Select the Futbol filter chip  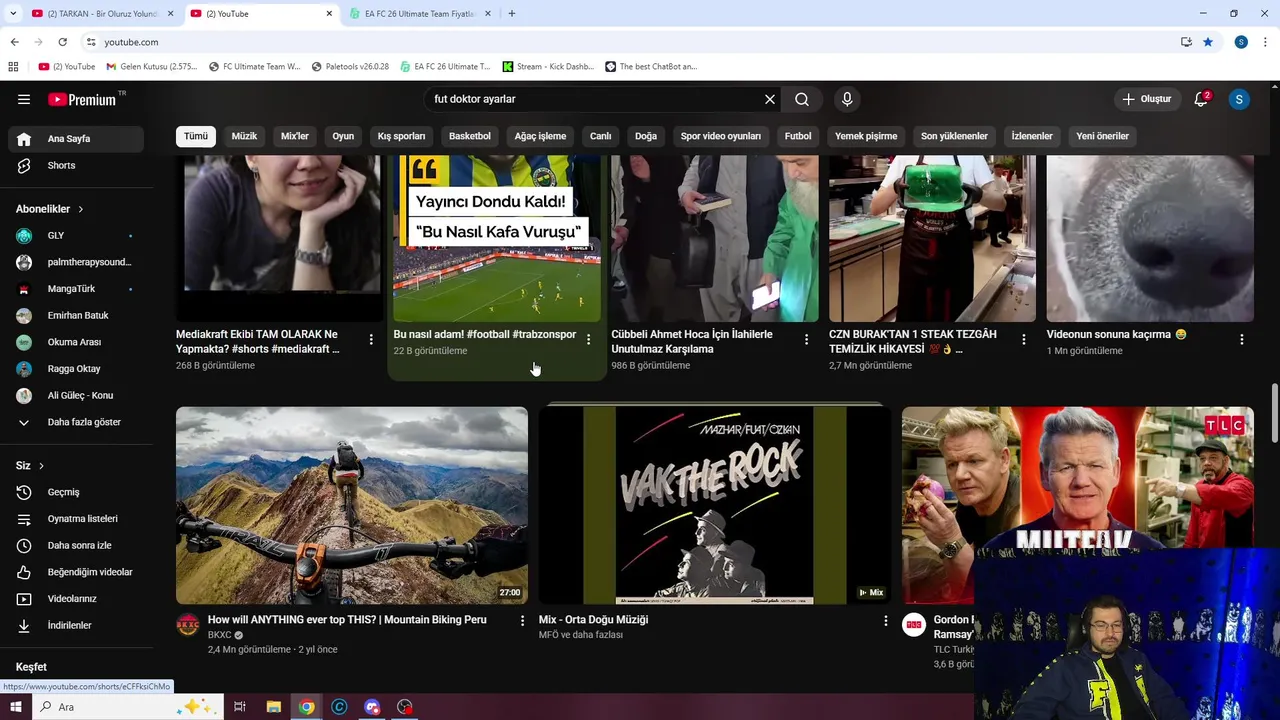[x=798, y=136]
